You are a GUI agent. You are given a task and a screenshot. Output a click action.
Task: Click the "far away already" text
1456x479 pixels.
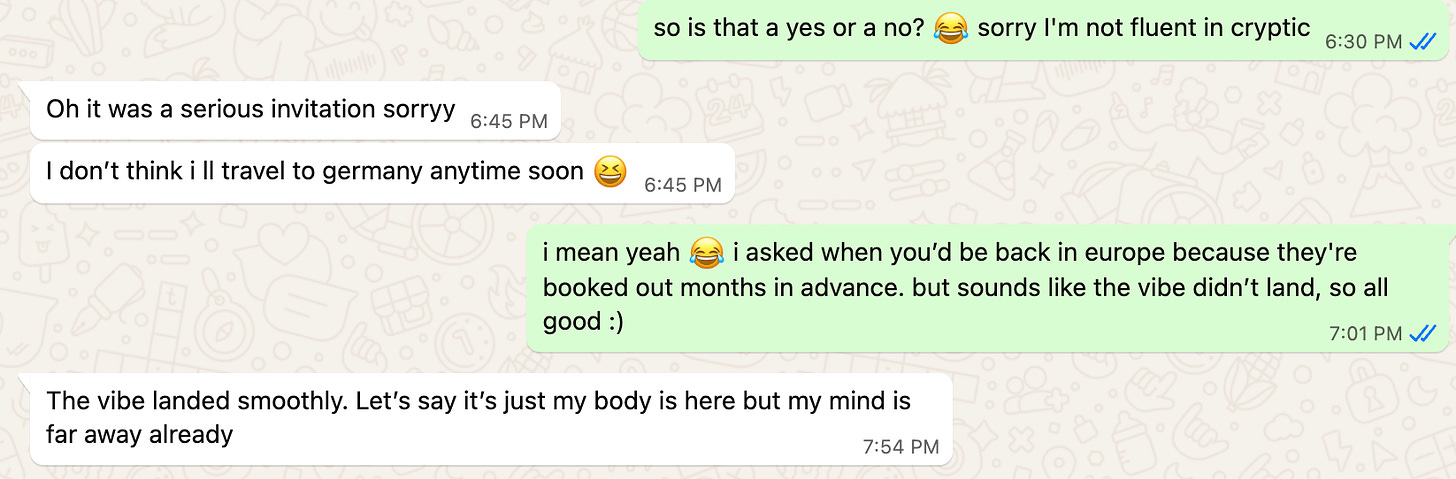139,435
